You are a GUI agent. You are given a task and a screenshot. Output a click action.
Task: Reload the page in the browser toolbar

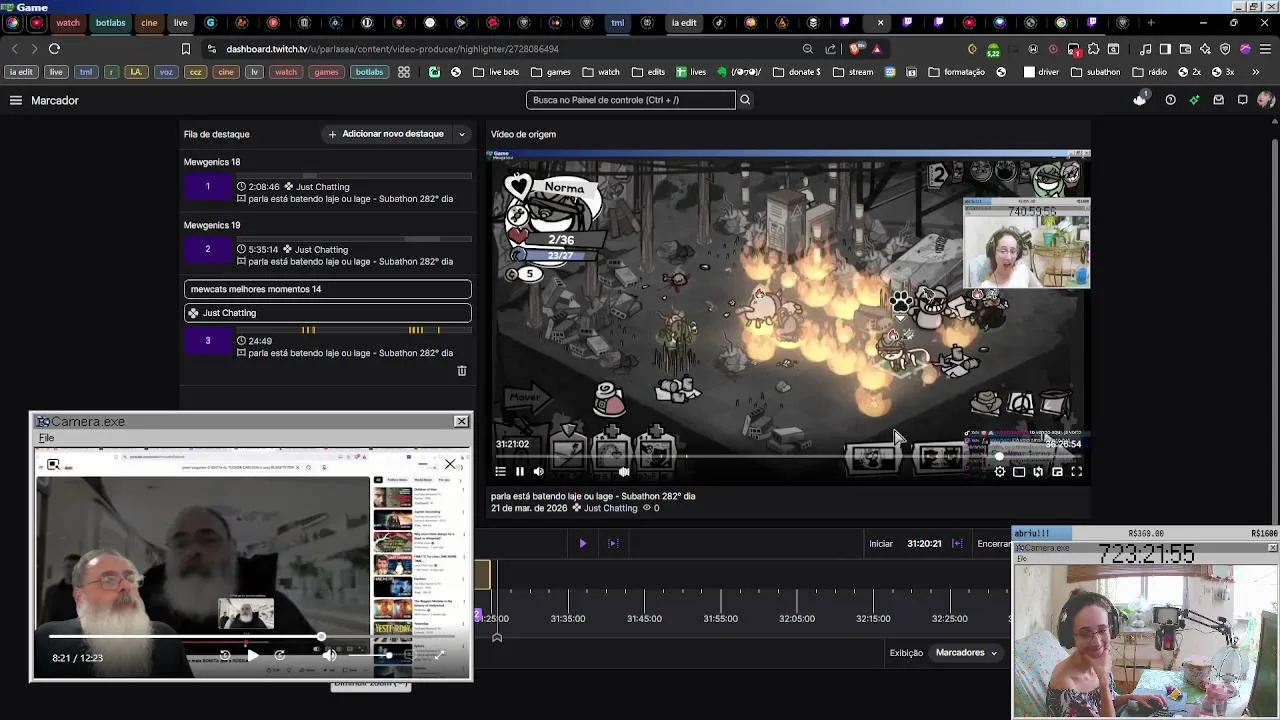54,48
